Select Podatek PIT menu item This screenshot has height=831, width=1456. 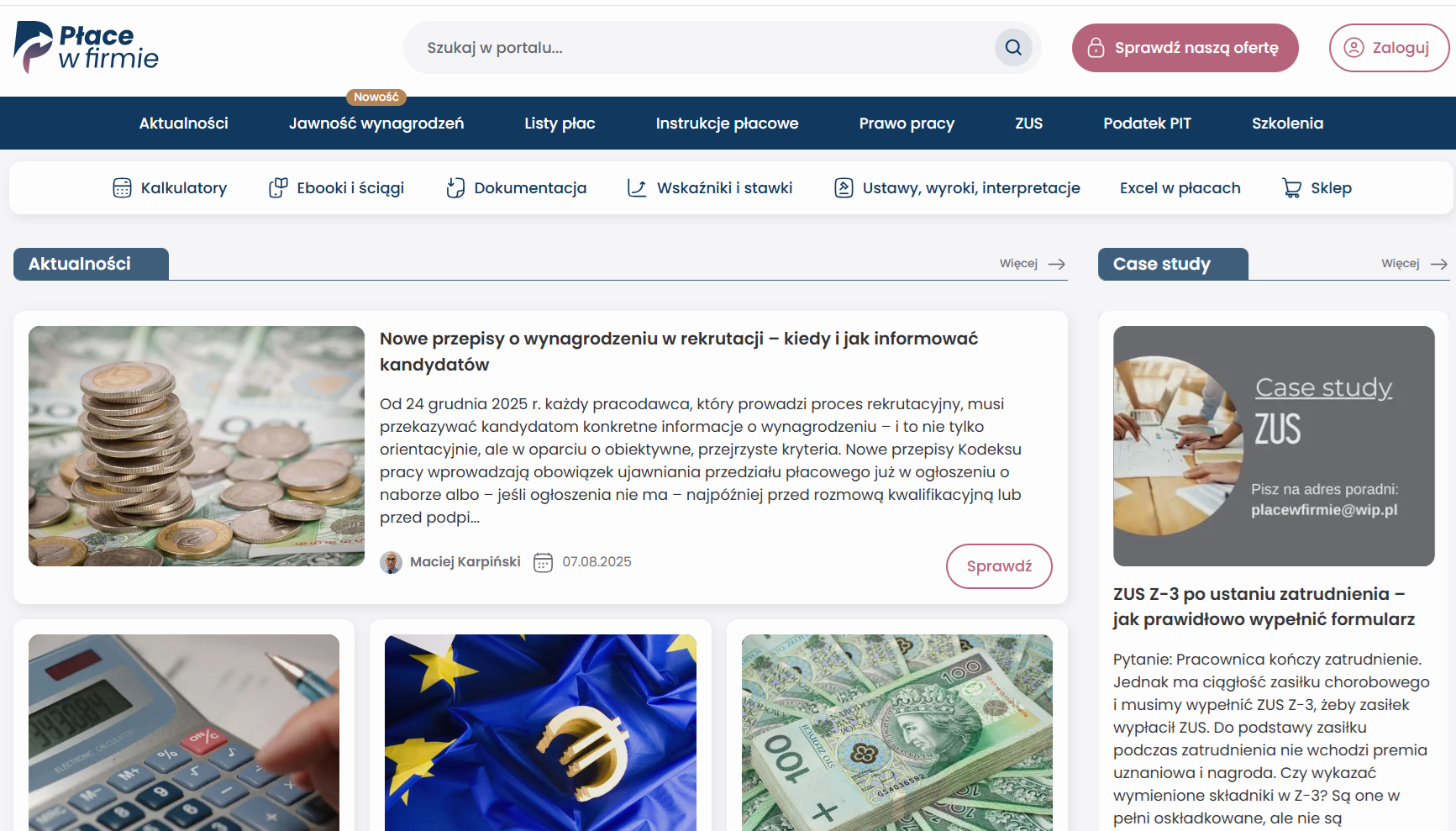point(1147,124)
